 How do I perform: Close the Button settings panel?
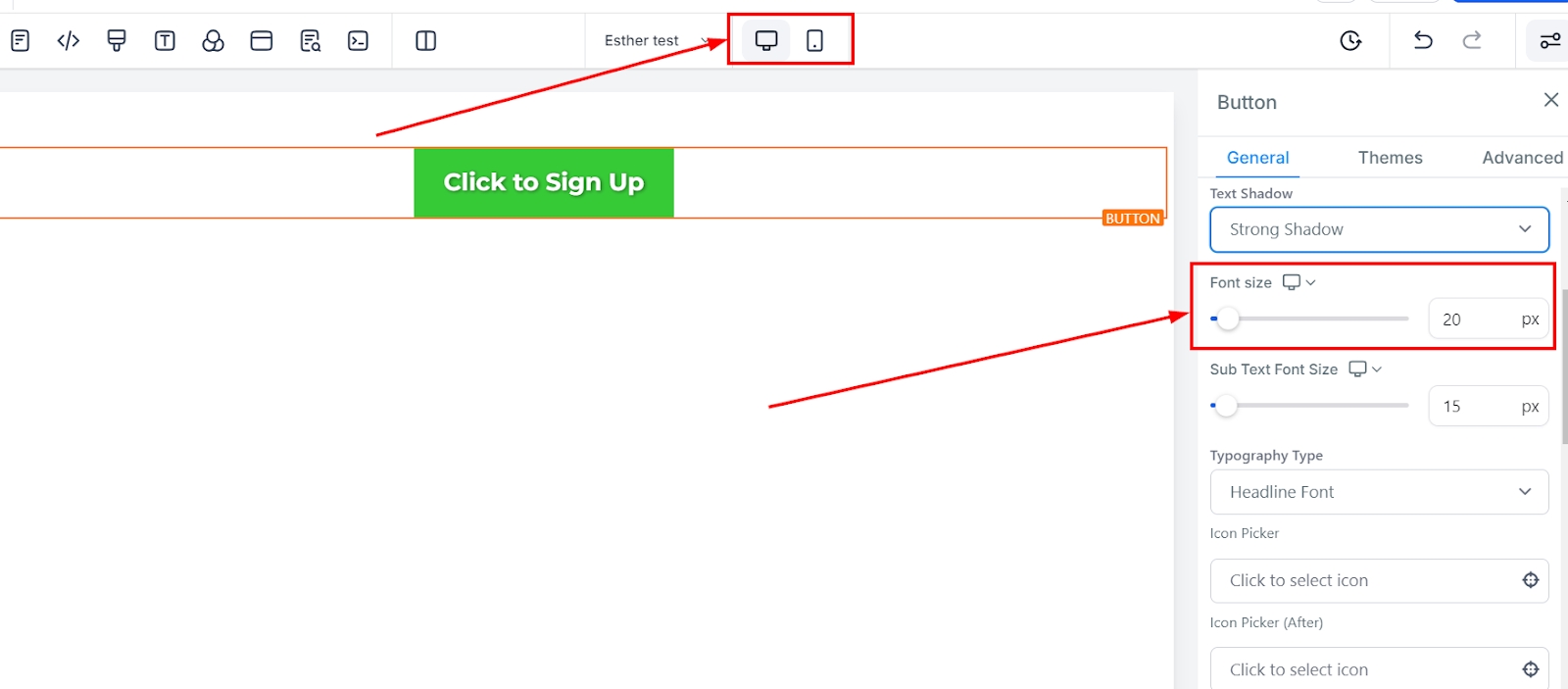[x=1551, y=100]
